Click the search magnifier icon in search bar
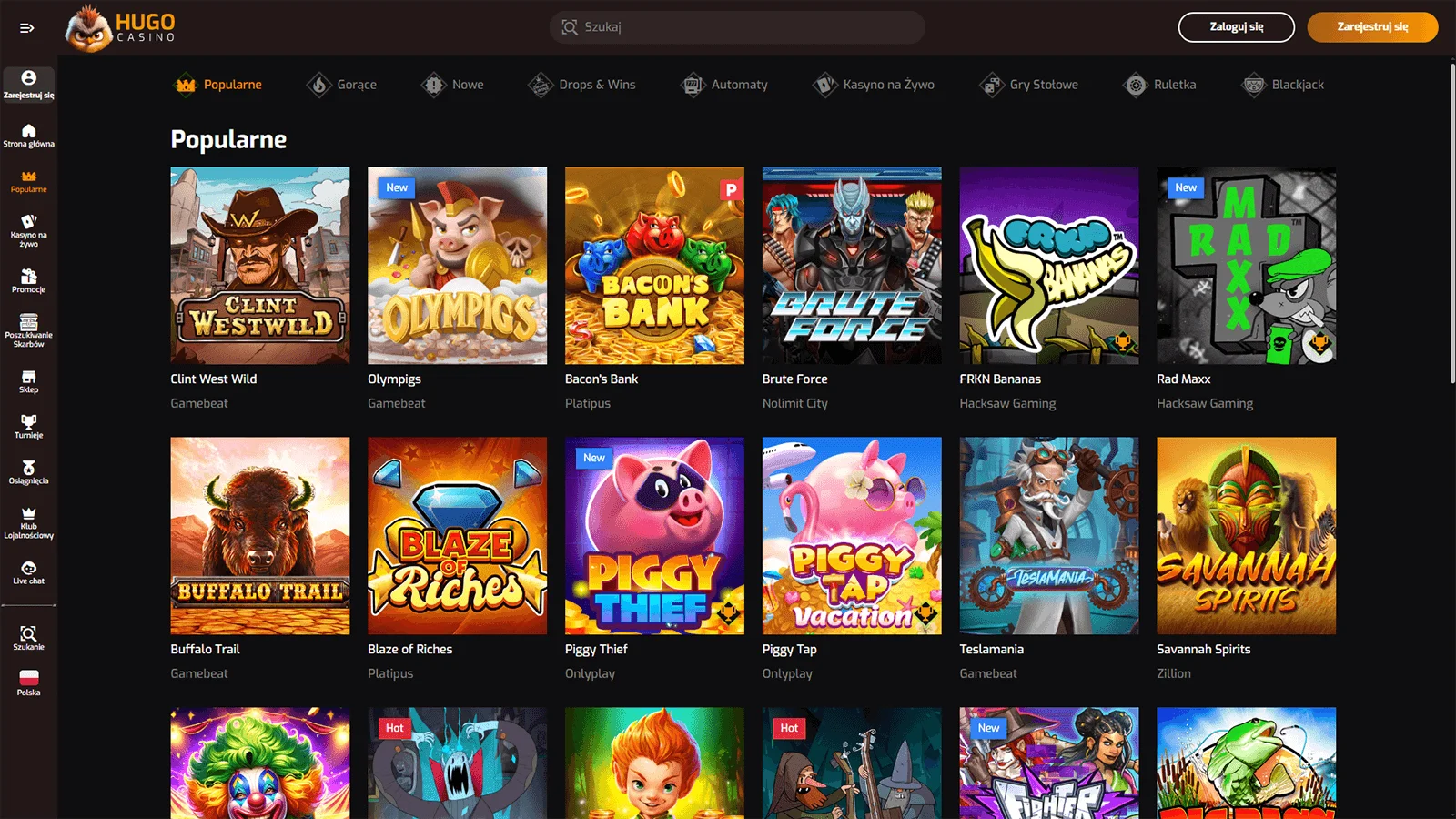1456x819 pixels. (570, 27)
